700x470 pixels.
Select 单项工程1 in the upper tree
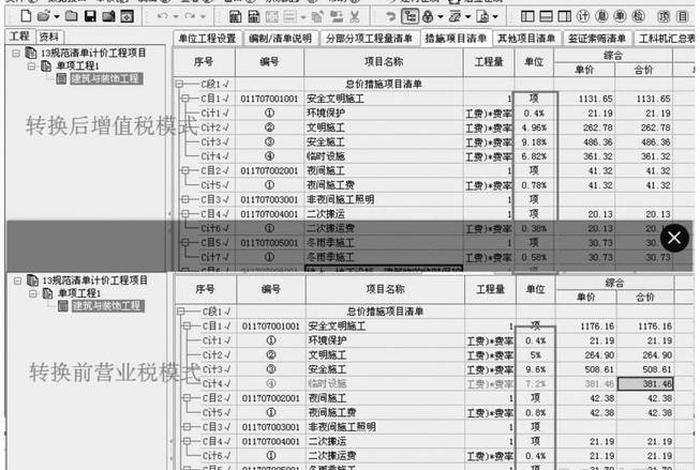[x=78, y=66]
